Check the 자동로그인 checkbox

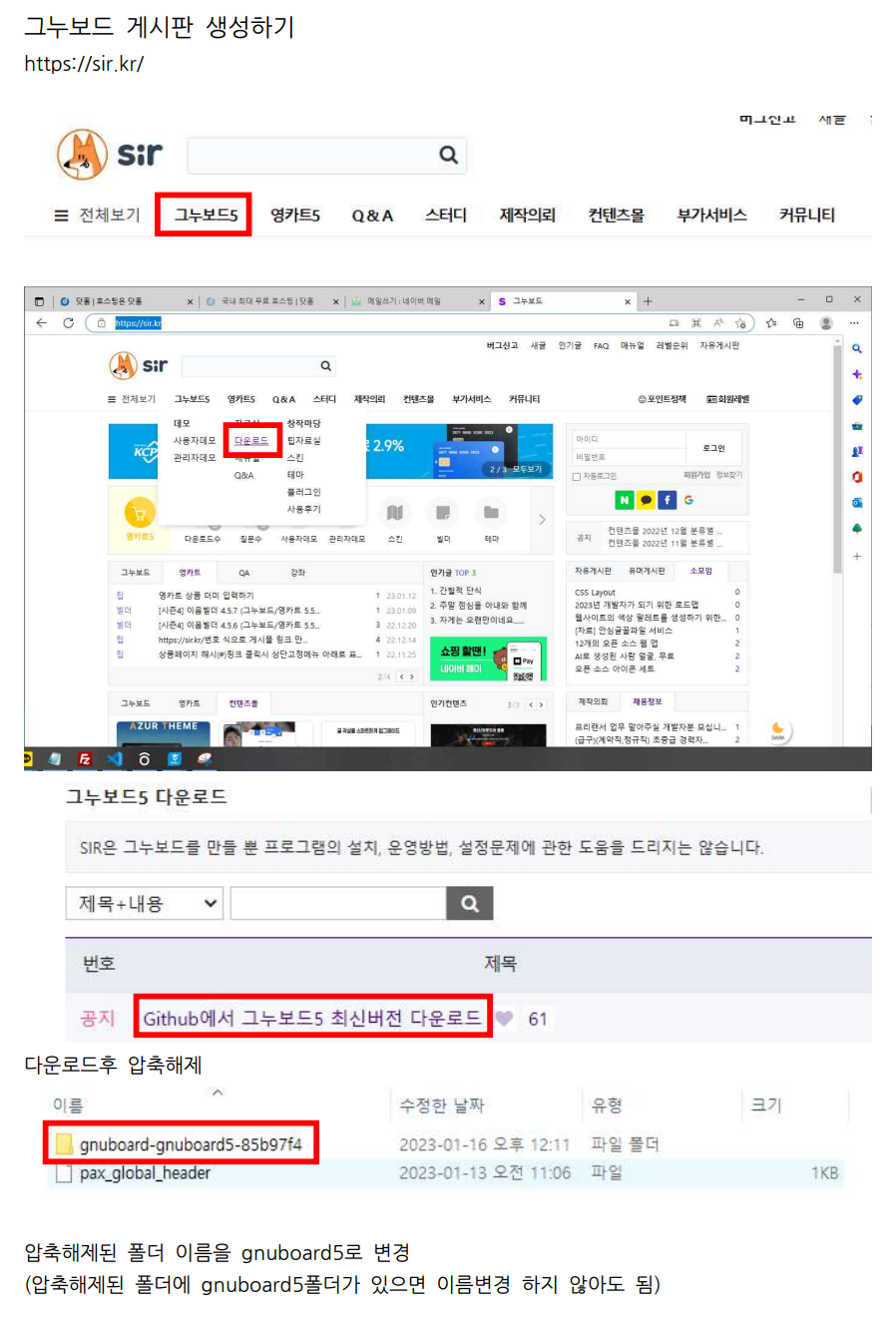coord(577,477)
